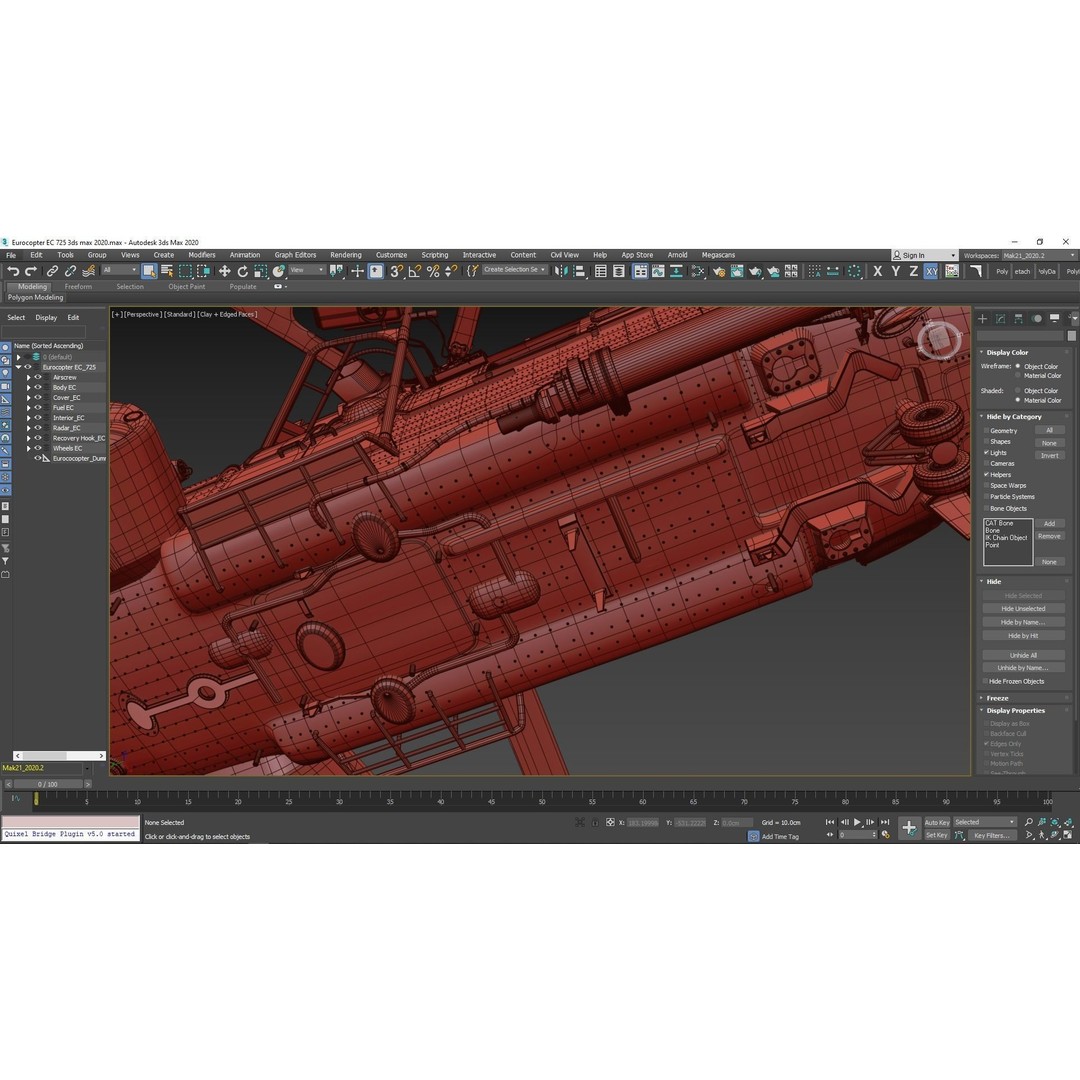Expand the Freeze rollout
This screenshot has width=1080, height=1080.
tap(997, 698)
